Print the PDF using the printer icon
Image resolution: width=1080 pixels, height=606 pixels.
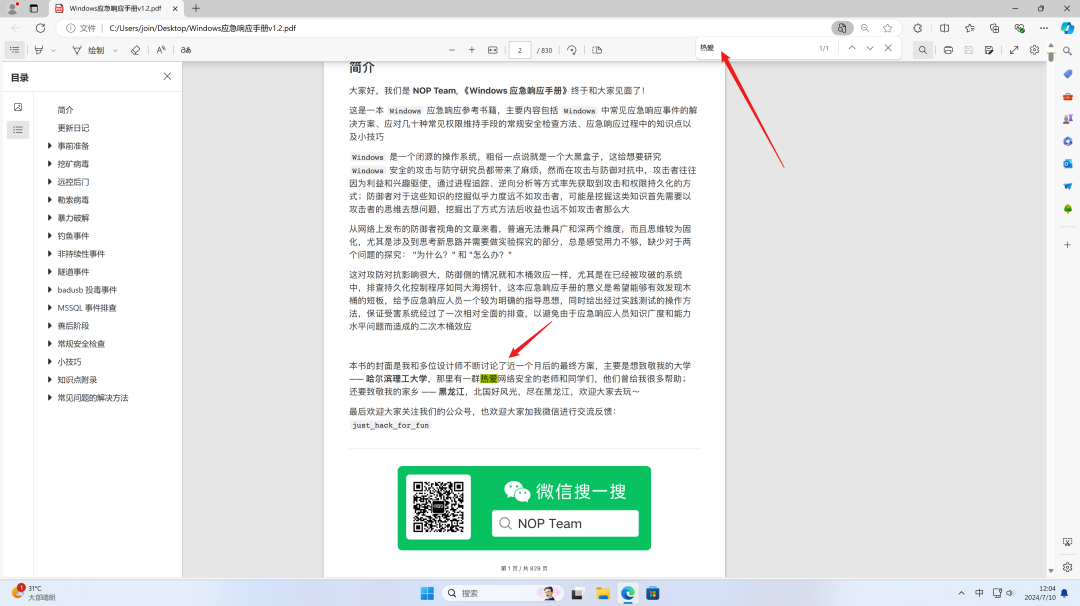pyautogui.click(x=948, y=48)
